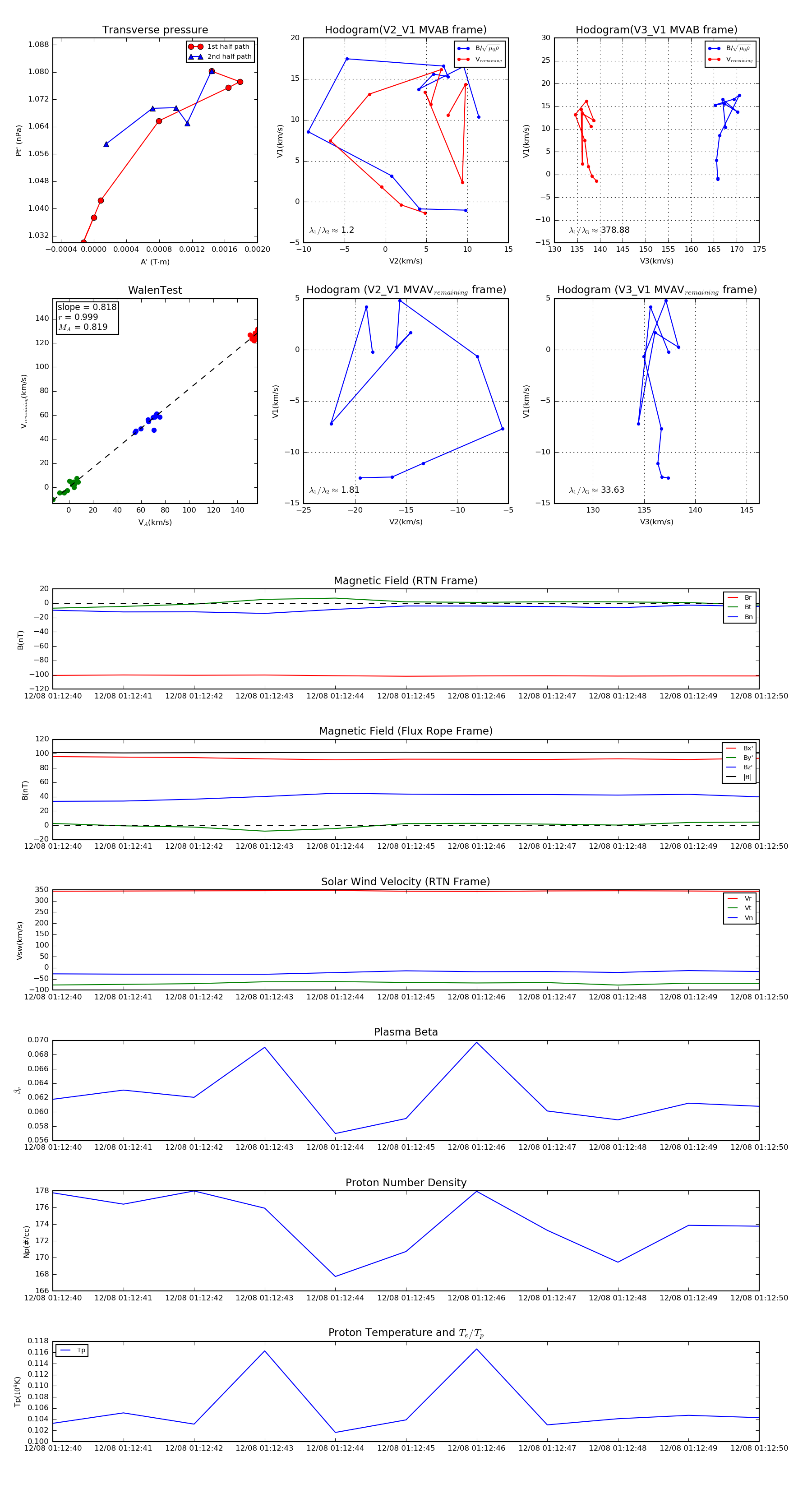Select the "Bn" legend entry
The height and width of the screenshot is (1489, 812).
point(740,617)
